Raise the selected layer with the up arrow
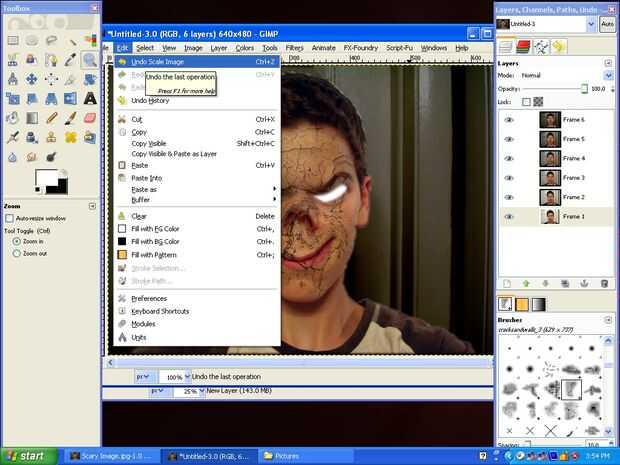The width and height of the screenshot is (620, 465). pos(526,284)
